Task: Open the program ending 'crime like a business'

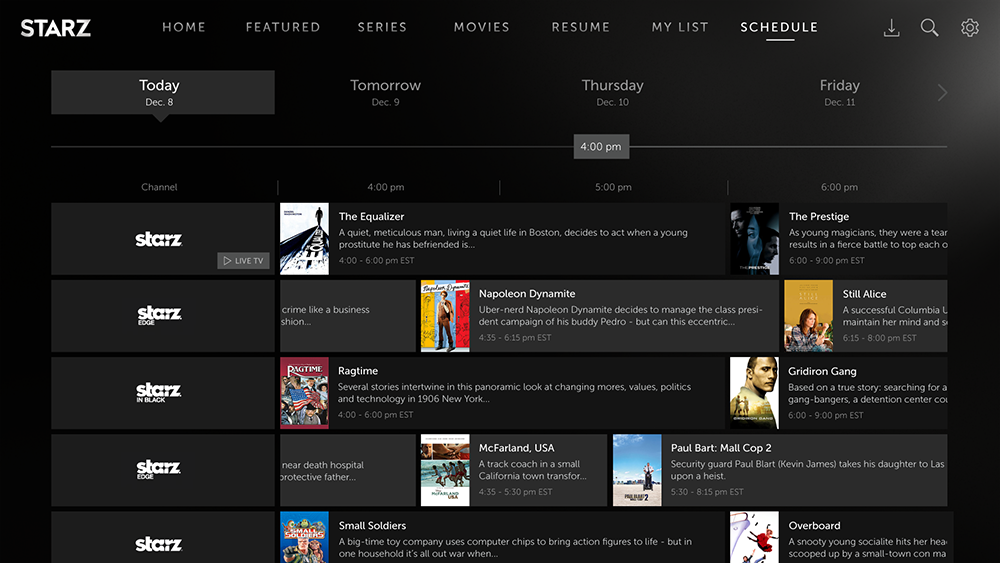Action: coord(348,316)
